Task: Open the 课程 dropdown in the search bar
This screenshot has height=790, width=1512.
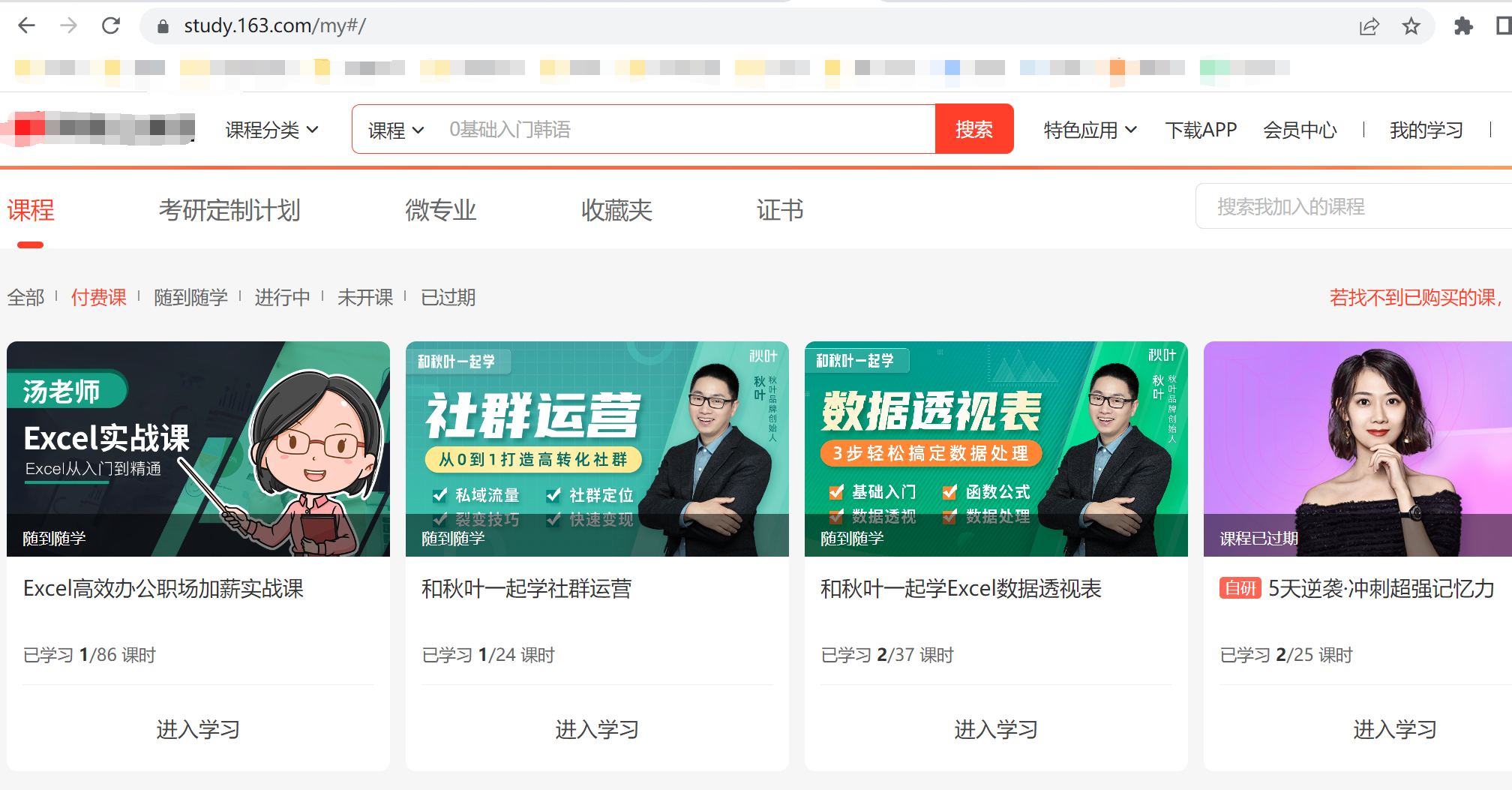Action: (393, 129)
